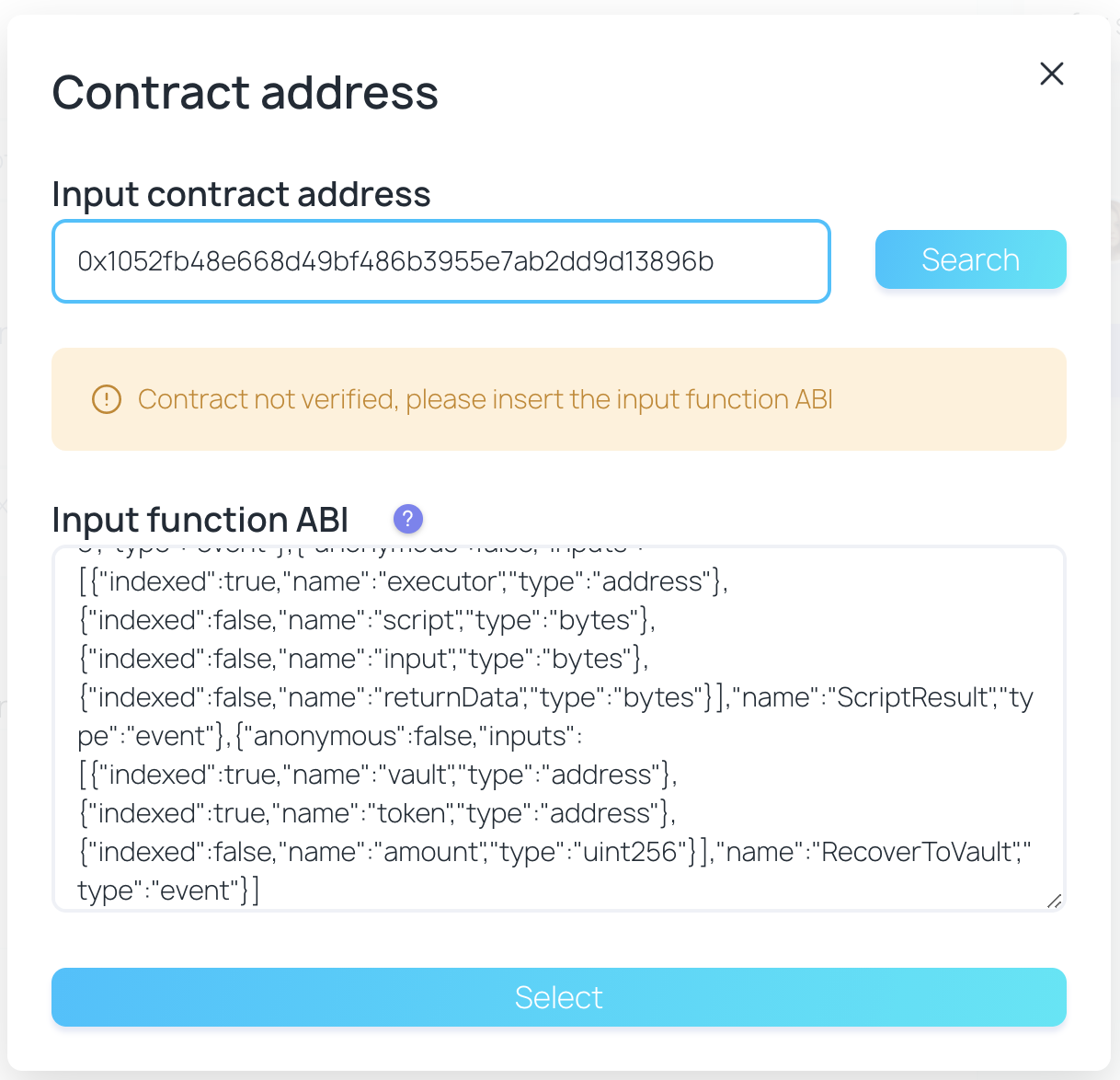Close the Contract address dialog
This screenshot has height=1080, width=1120.
click(x=1051, y=74)
